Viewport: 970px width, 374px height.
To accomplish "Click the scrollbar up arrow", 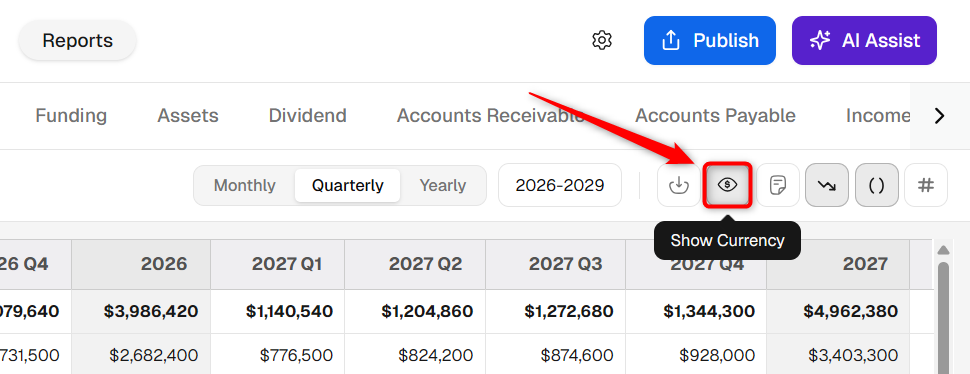I will pyautogui.click(x=943, y=250).
